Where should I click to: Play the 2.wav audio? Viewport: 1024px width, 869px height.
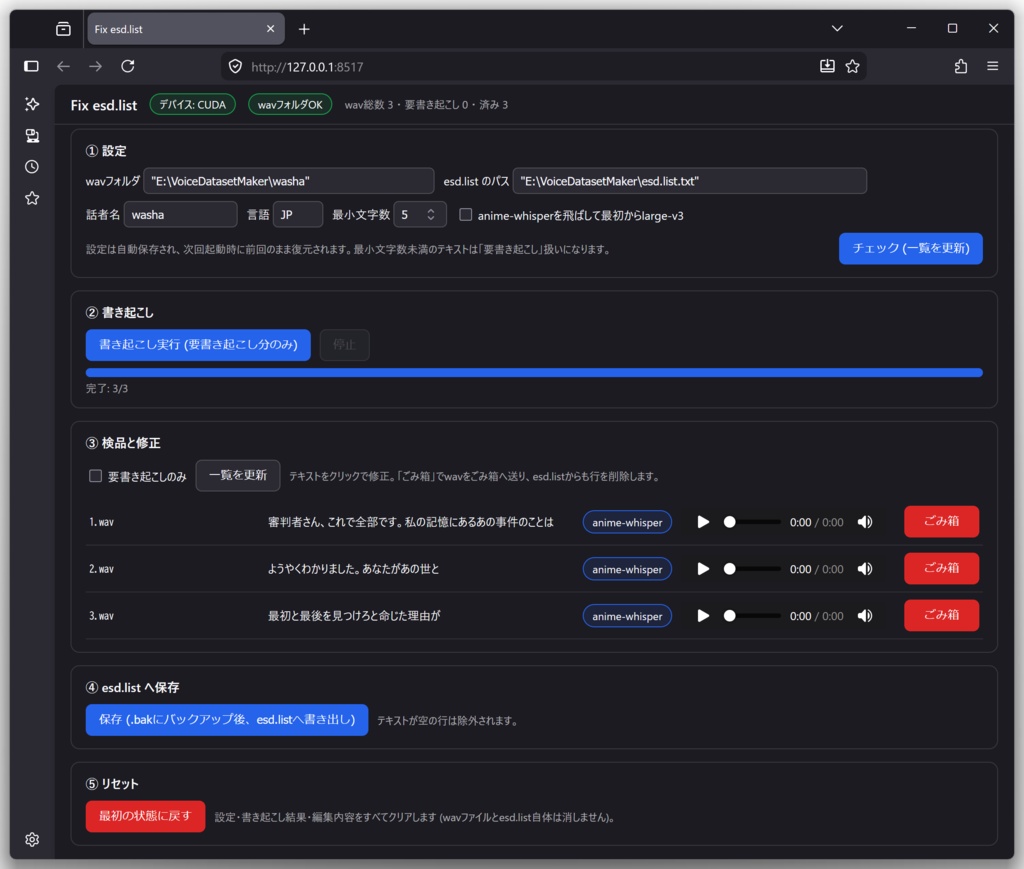(703, 569)
